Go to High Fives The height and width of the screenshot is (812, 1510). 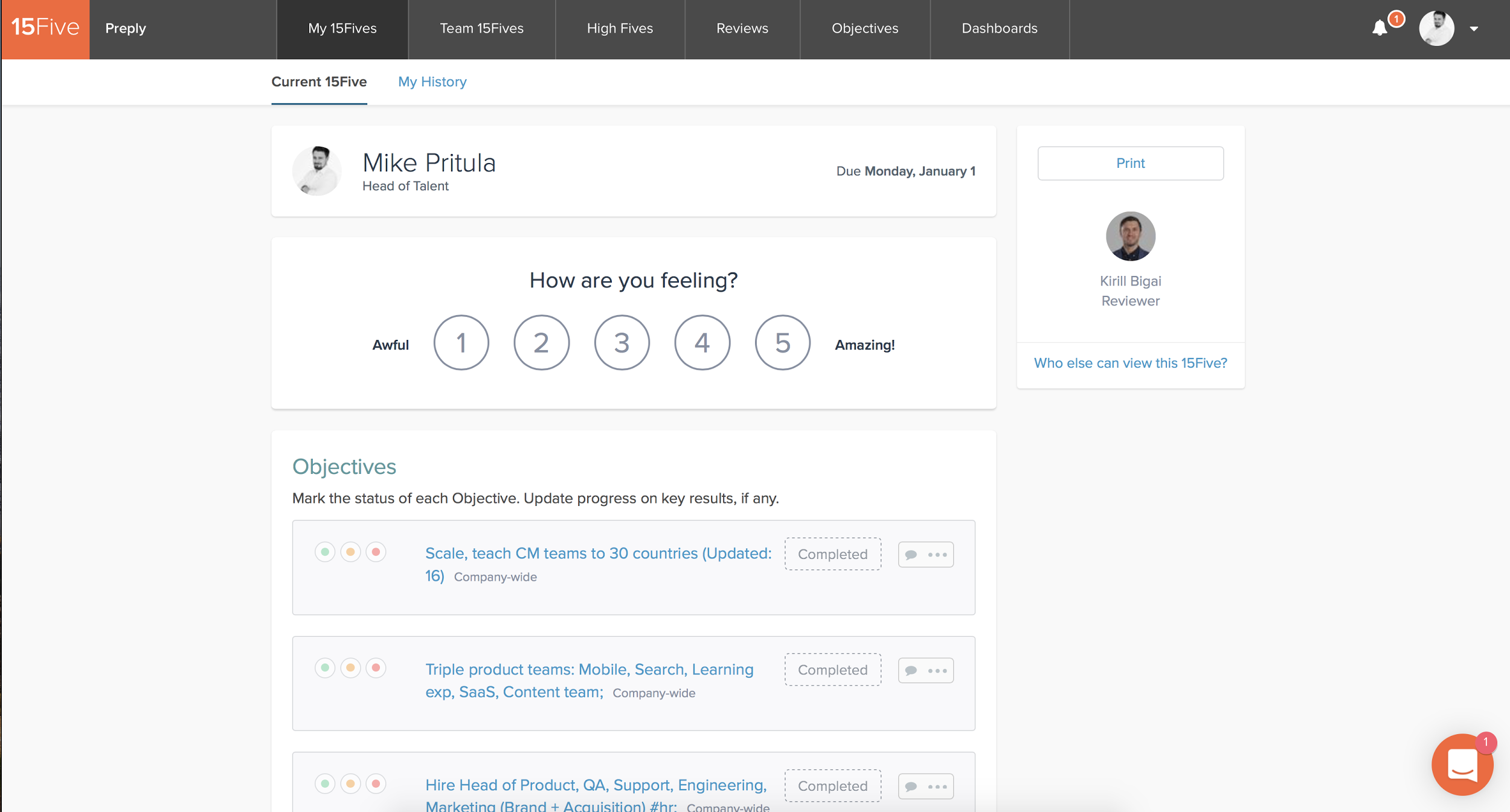point(620,28)
